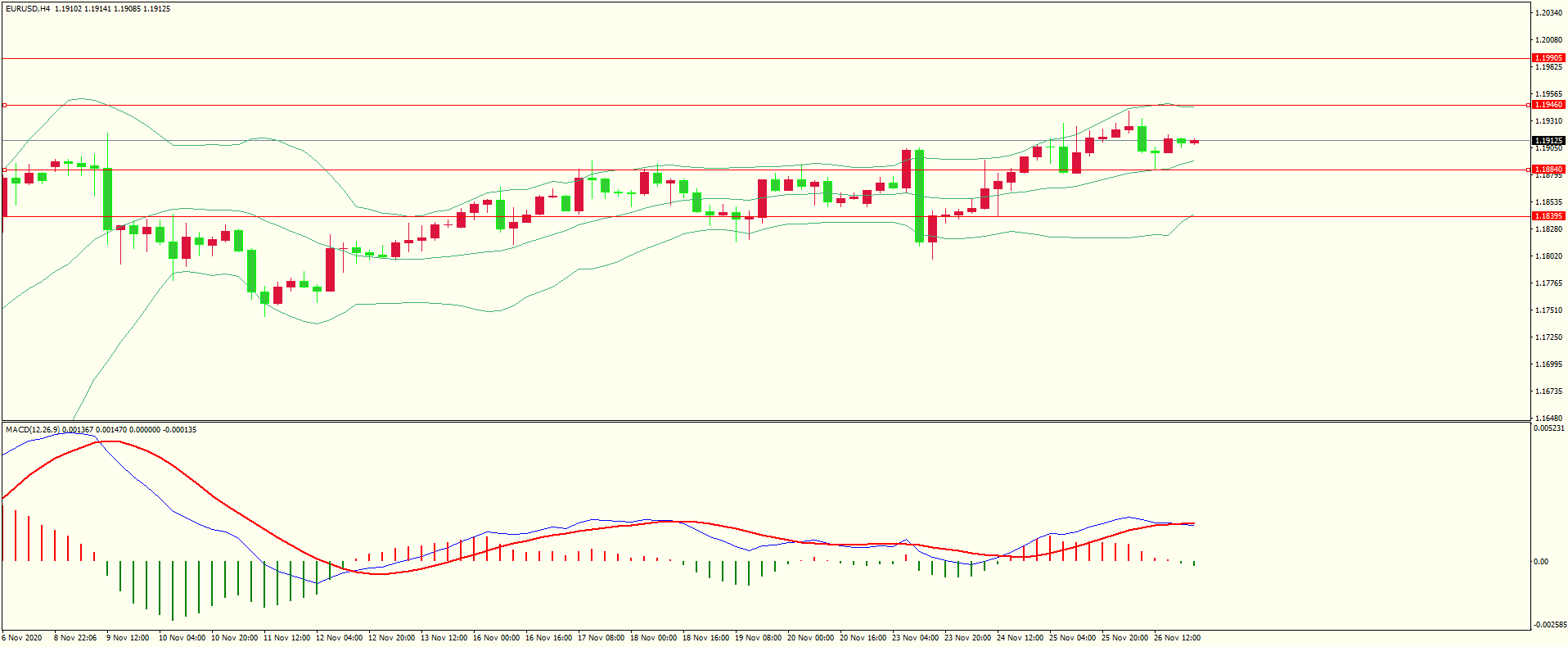Click the 10 Nov 20:00 time label
This screenshot has height=647, width=1568.
(234, 637)
